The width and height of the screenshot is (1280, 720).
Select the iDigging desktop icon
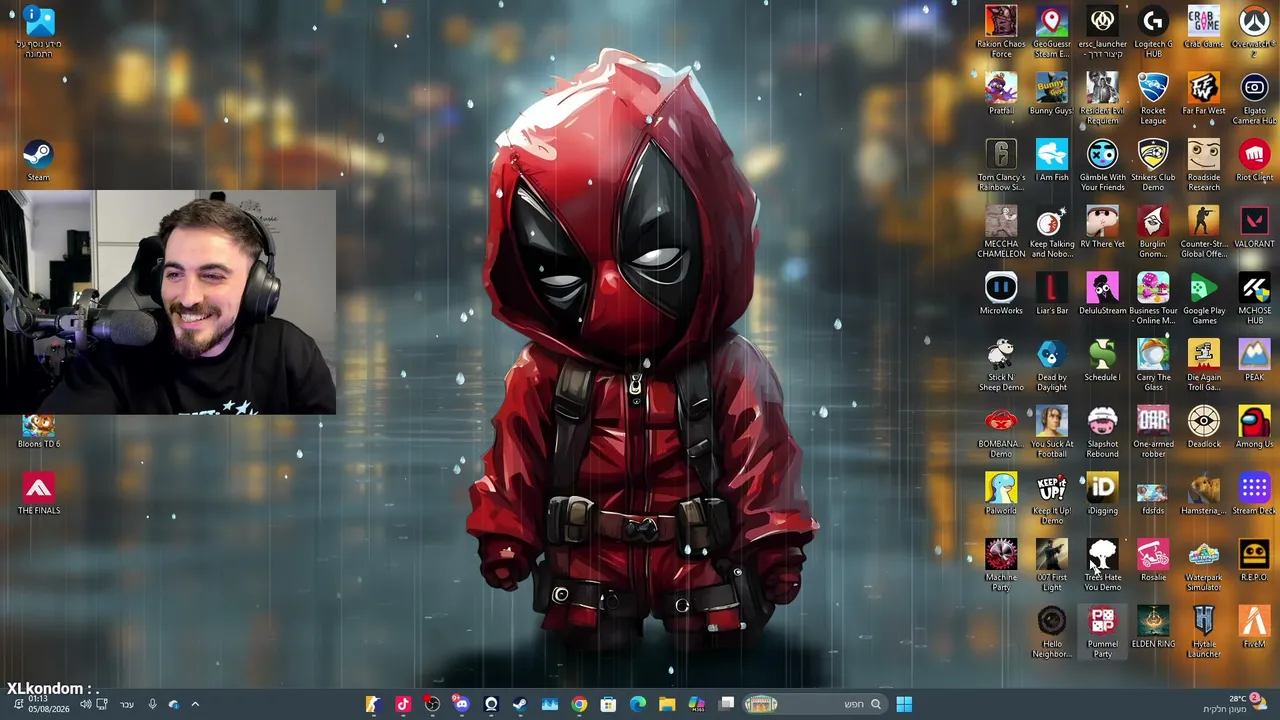click(1102, 494)
